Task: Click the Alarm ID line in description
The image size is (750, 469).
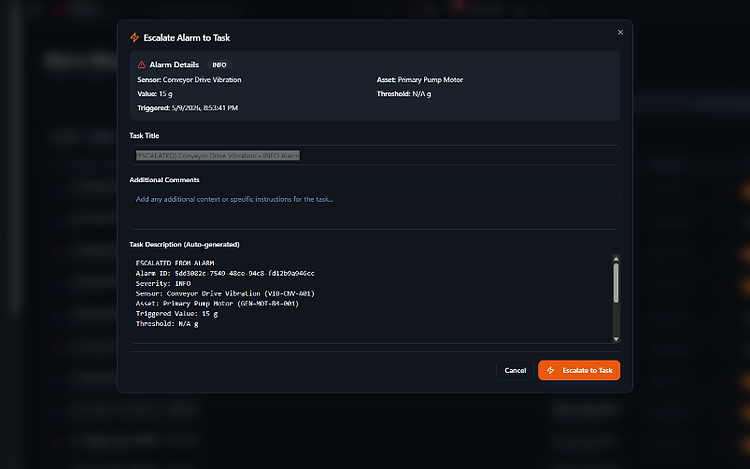Action: tap(225, 273)
